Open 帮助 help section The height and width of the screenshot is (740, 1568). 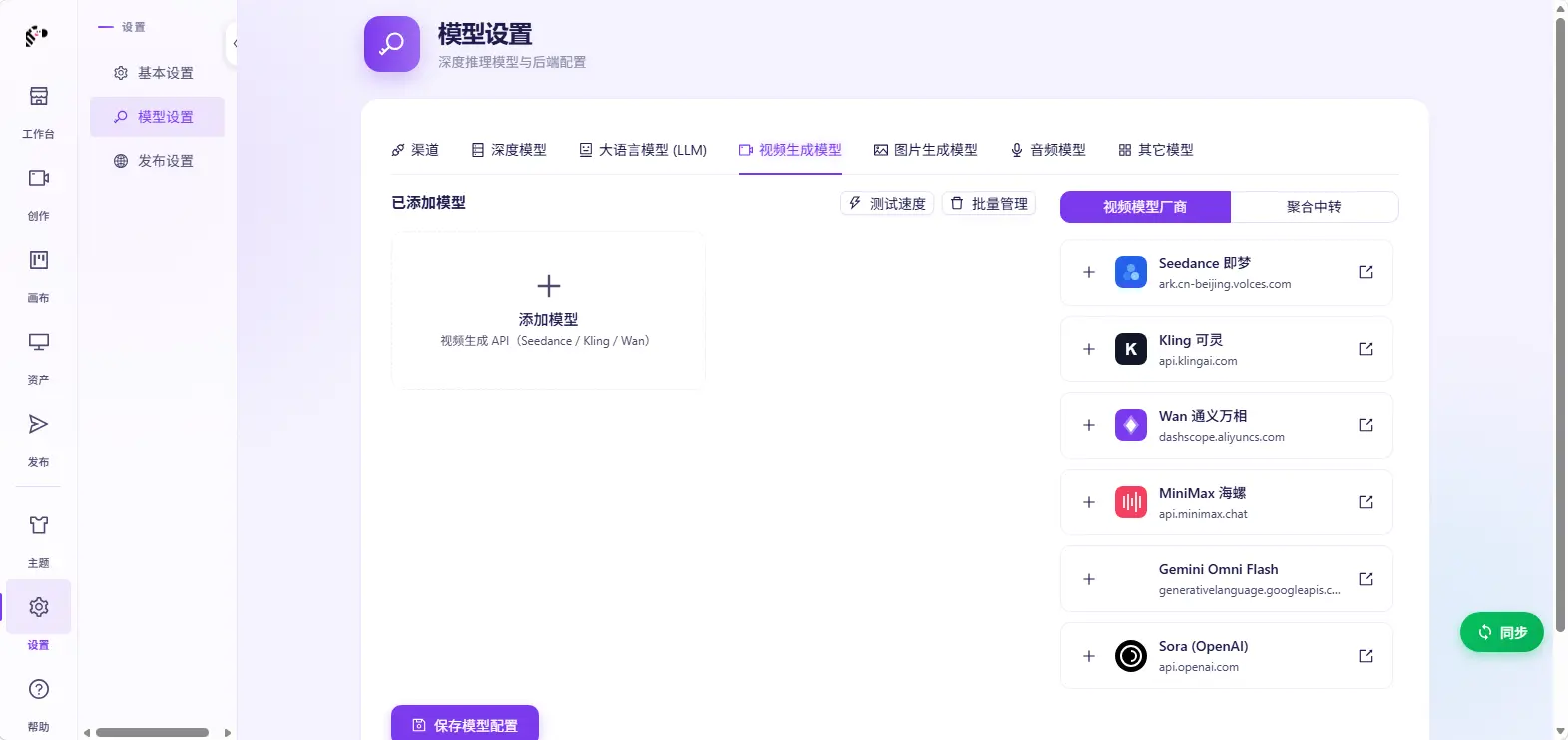38,705
